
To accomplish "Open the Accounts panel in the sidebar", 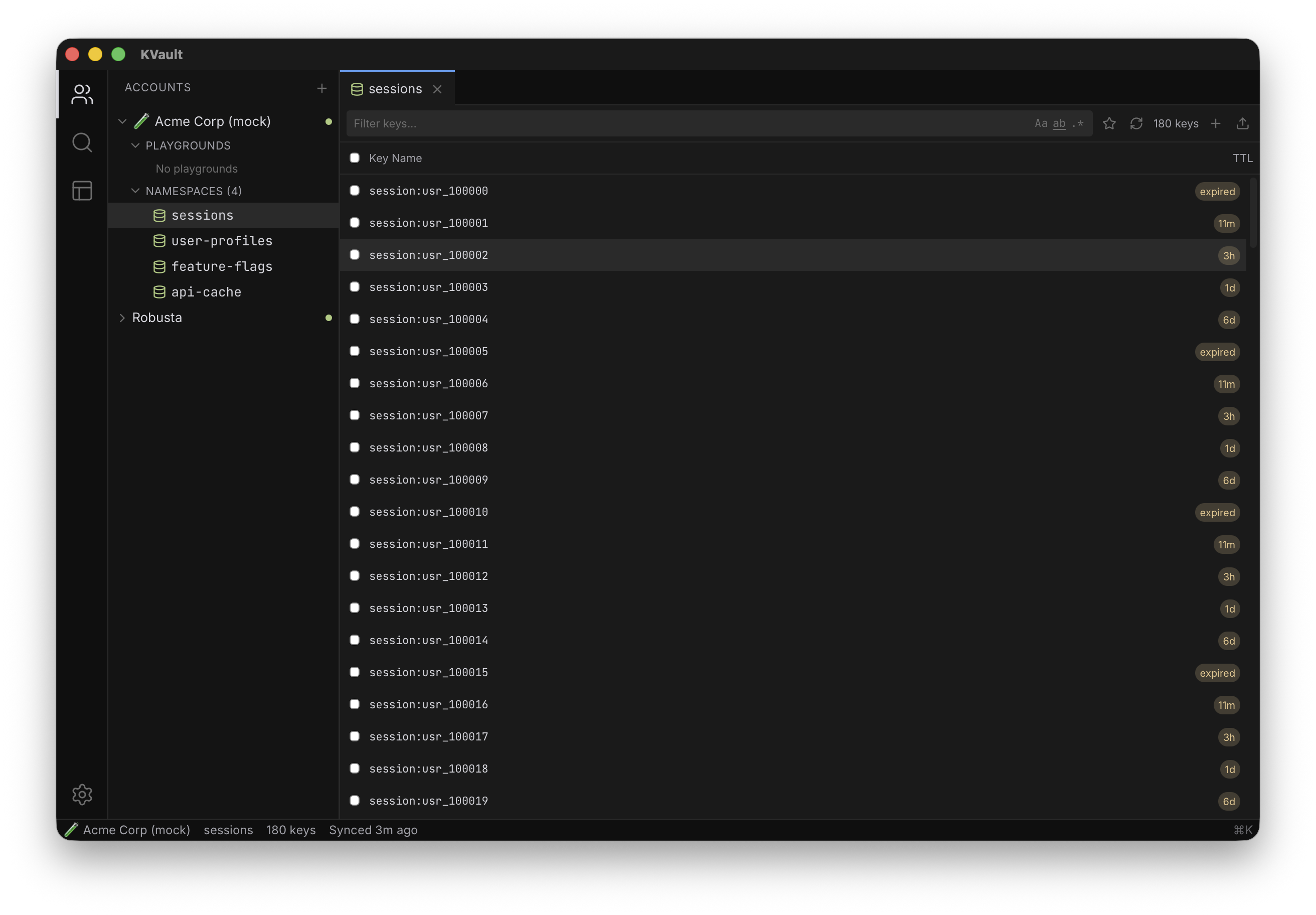I will point(82,95).
